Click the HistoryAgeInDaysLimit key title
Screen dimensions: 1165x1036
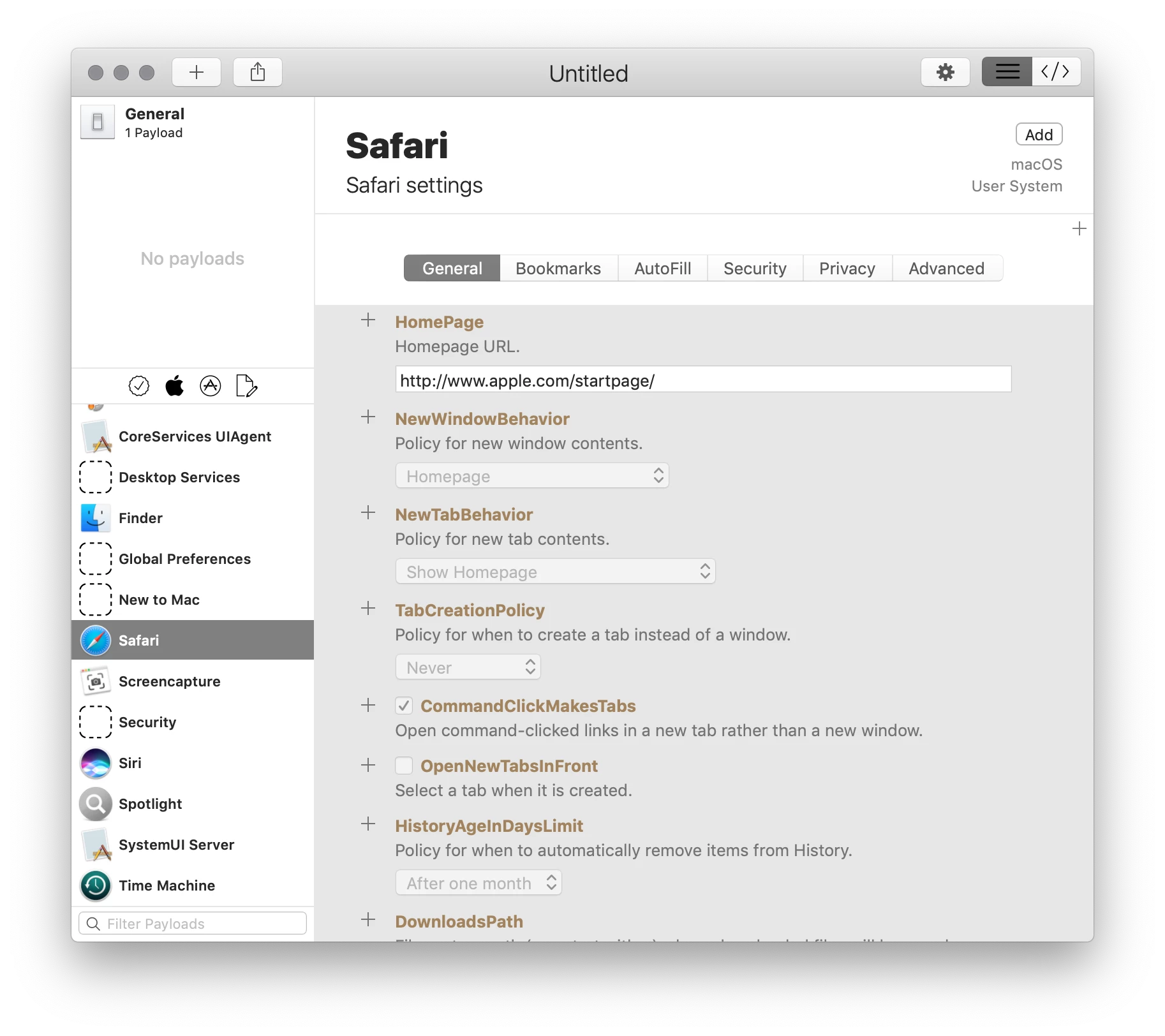pos(489,826)
